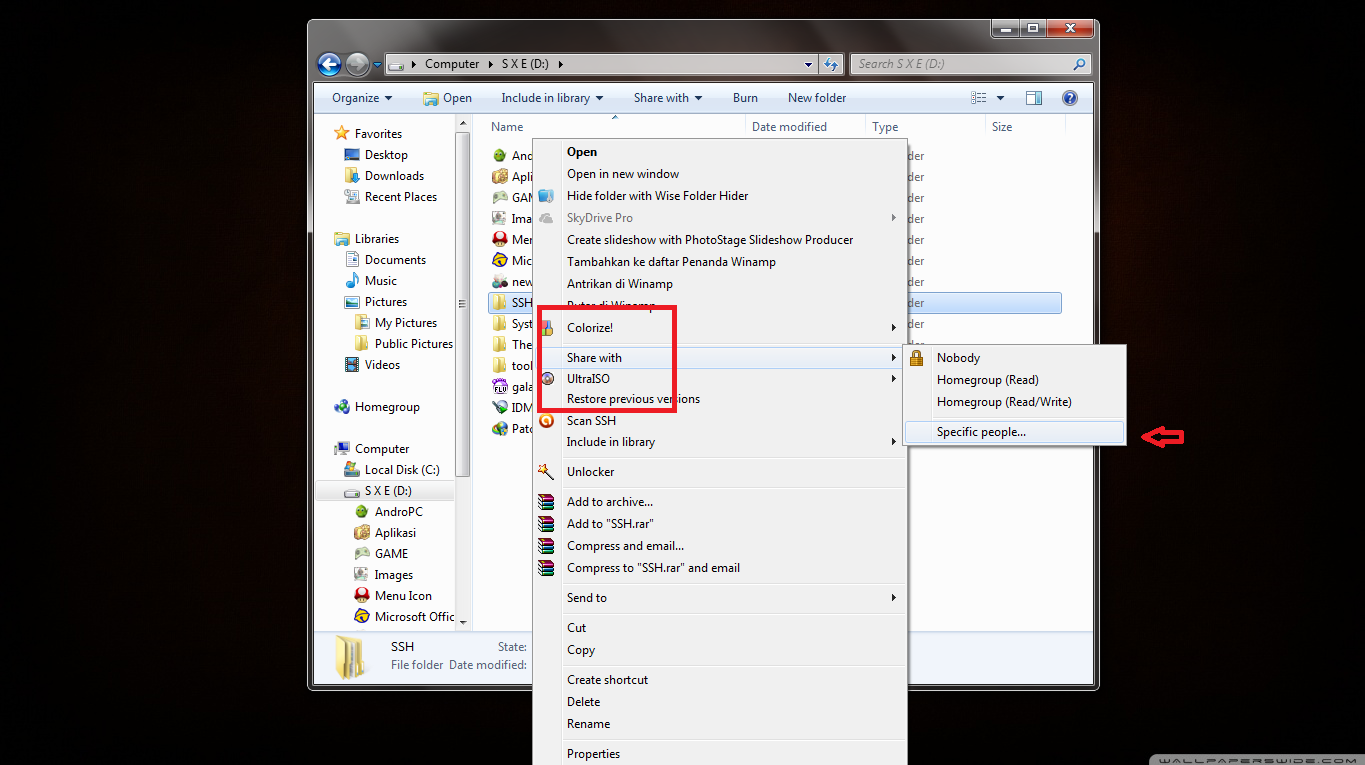Open Include in library toolbar dropdown
The width and height of the screenshot is (1365, 765).
click(x=552, y=98)
